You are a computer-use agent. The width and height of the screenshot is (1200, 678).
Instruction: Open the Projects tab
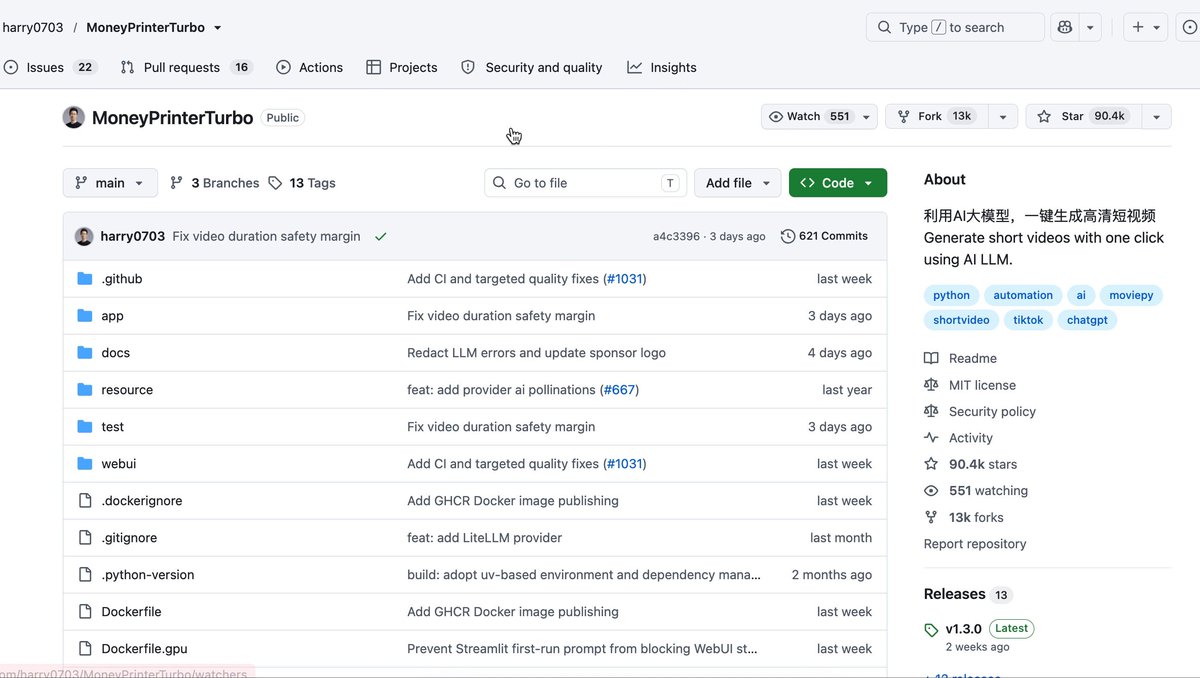pos(402,67)
